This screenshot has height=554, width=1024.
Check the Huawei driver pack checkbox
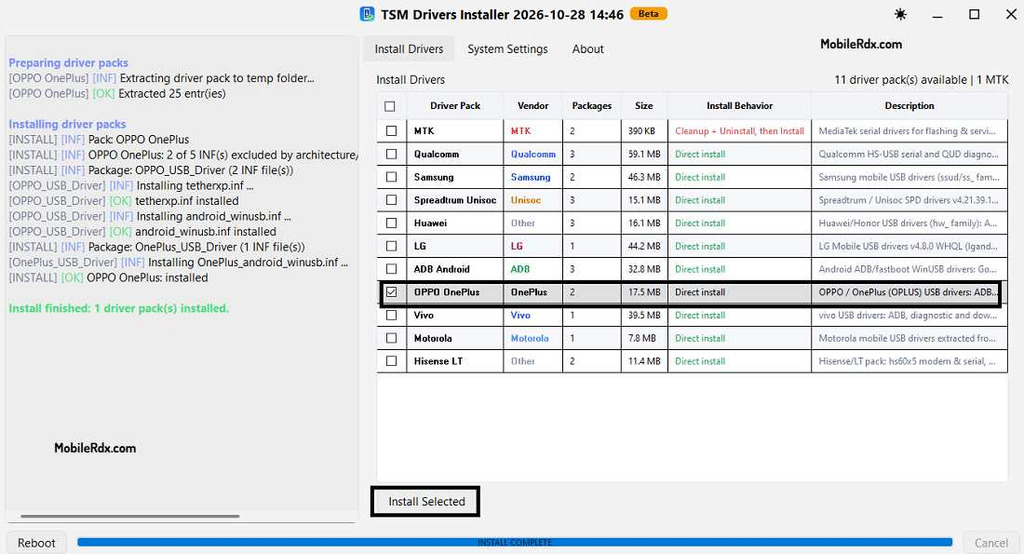pyautogui.click(x=391, y=223)
